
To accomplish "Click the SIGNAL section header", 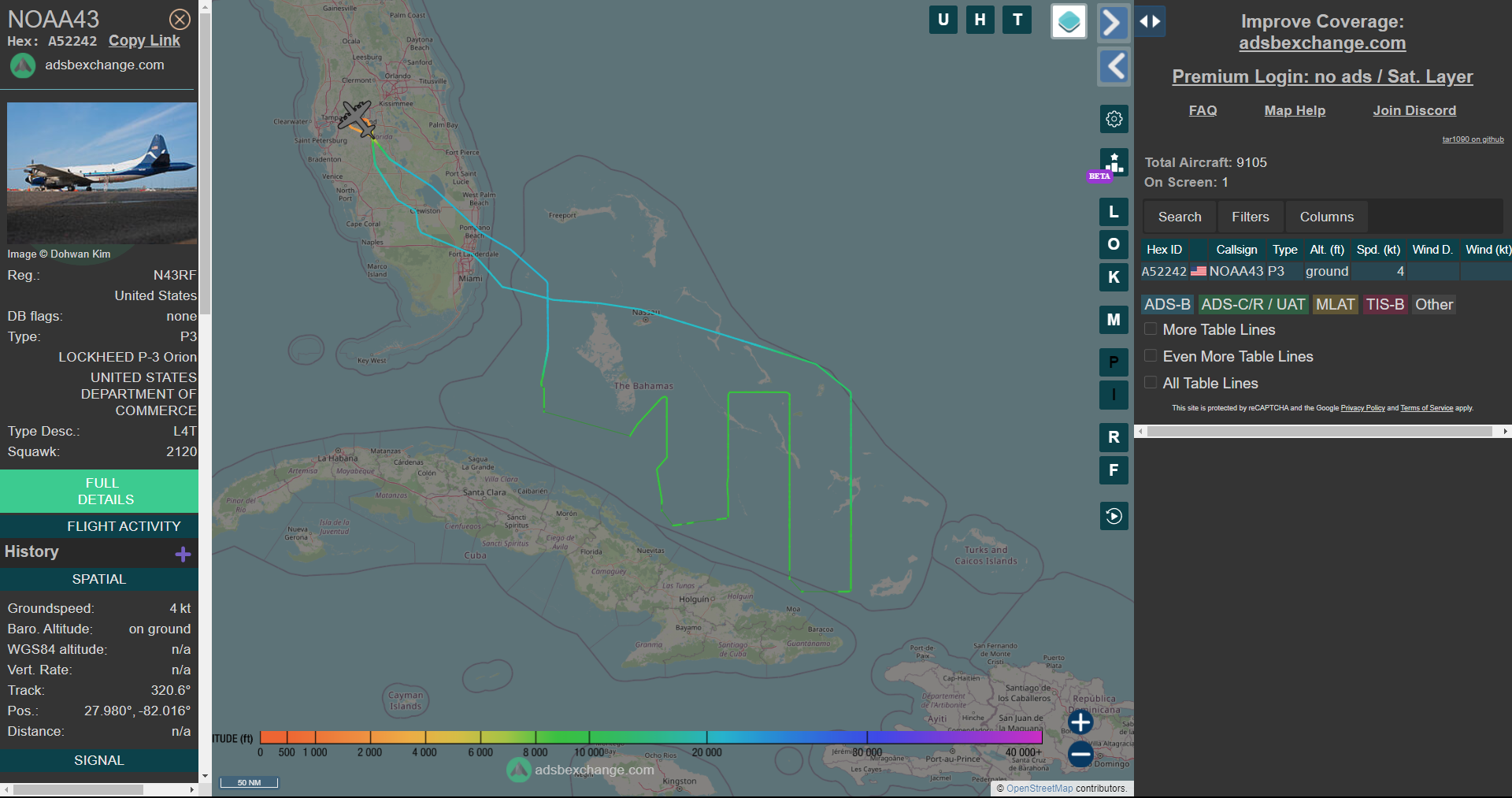I will [99, 760].
